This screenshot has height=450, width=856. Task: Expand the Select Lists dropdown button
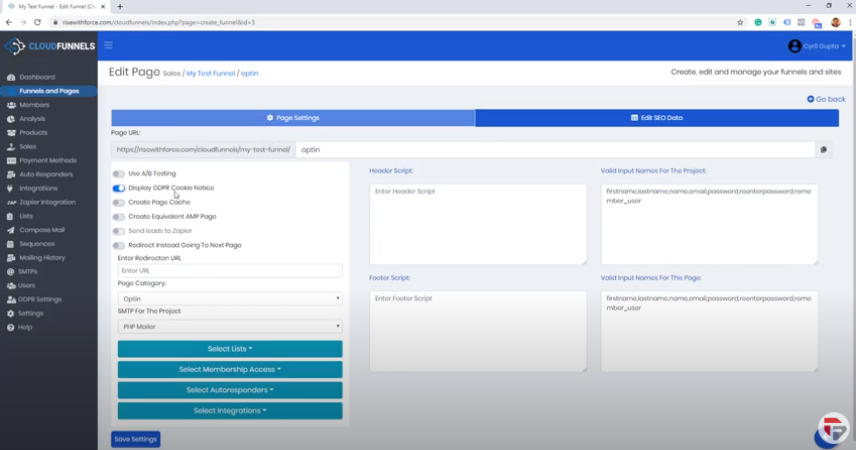click(230, 349)
